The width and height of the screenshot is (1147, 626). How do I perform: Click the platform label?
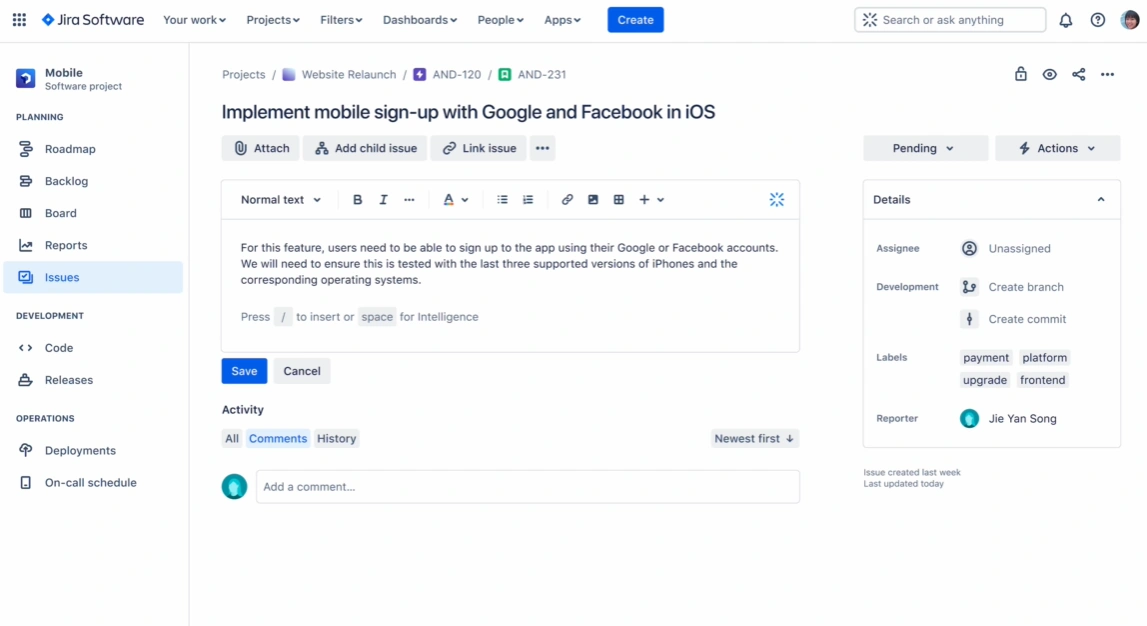coord(1045,358)
